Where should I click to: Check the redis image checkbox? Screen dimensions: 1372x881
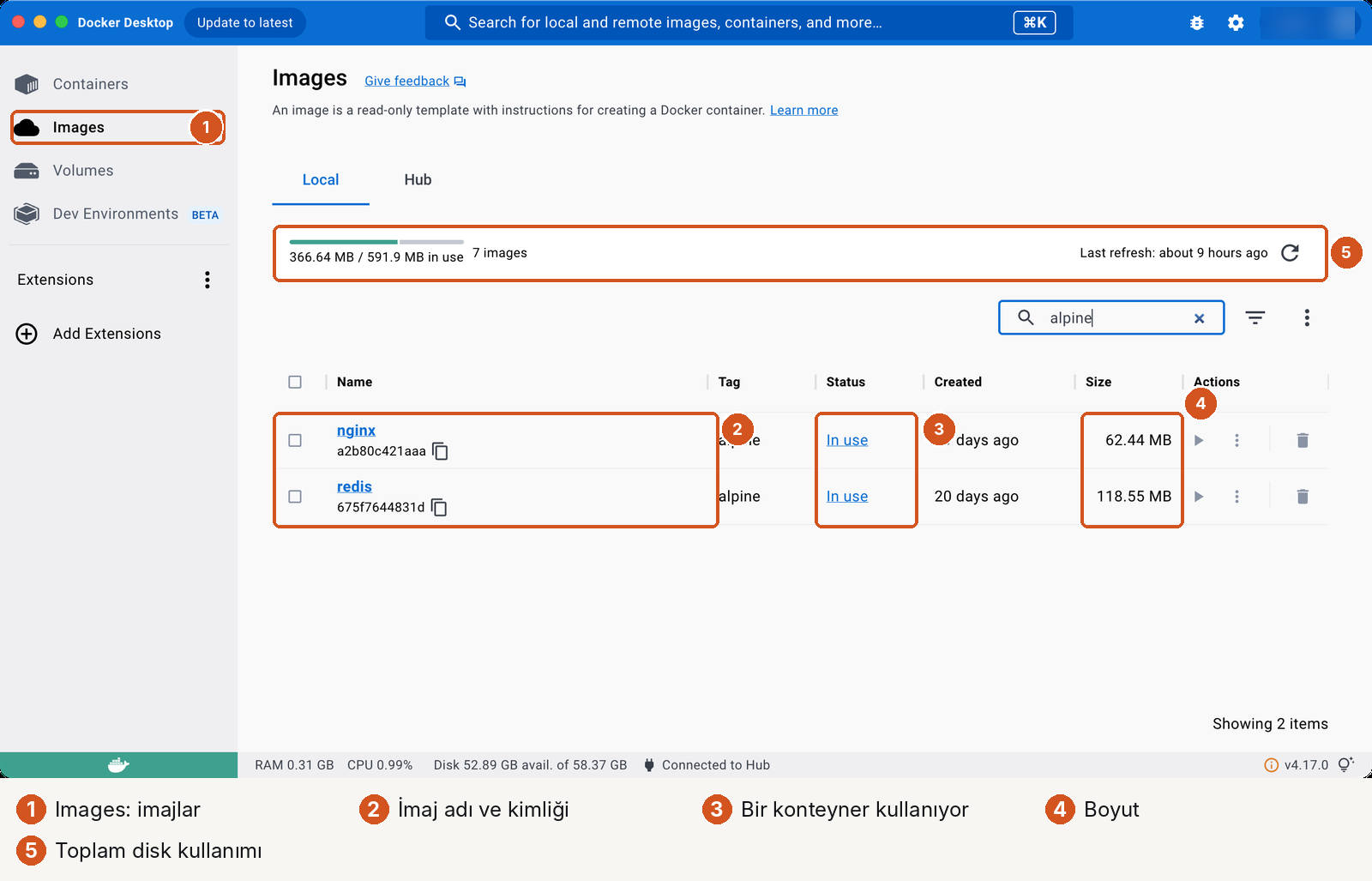pos(295,497)
